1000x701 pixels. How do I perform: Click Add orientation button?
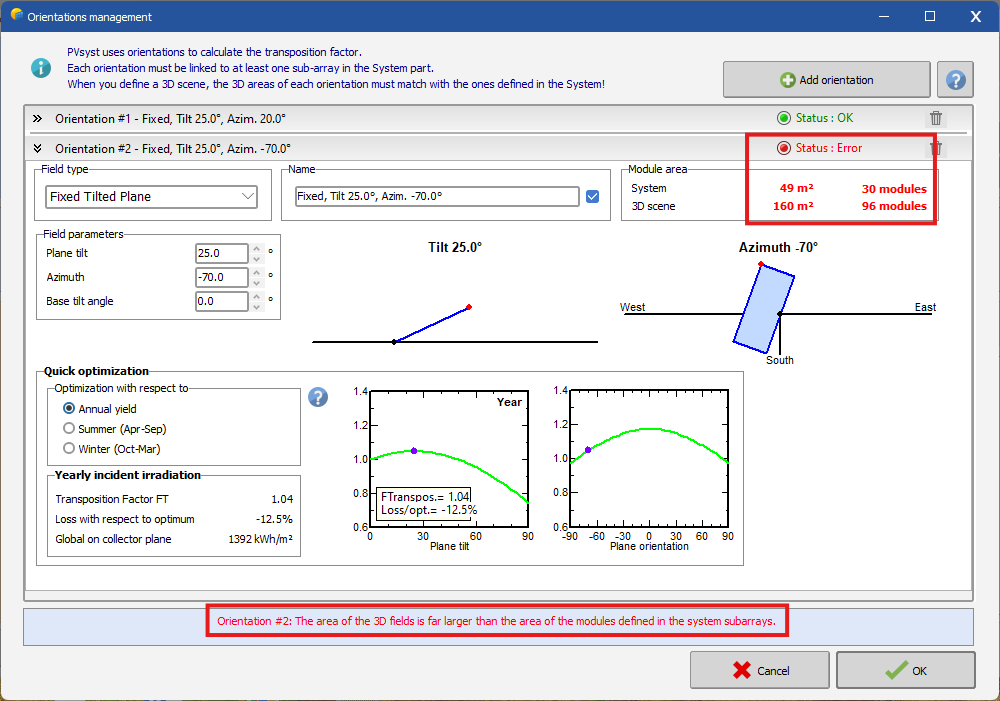click(x=827, y=80)
